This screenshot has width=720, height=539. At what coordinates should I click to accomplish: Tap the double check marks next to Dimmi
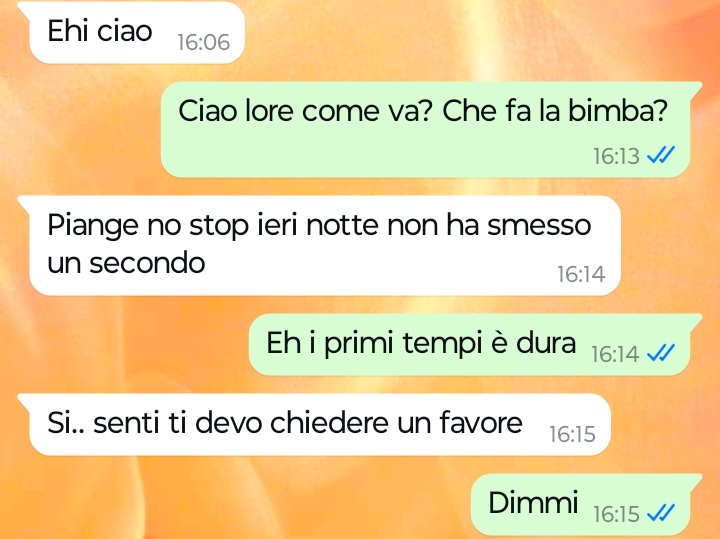coord(661,513)
